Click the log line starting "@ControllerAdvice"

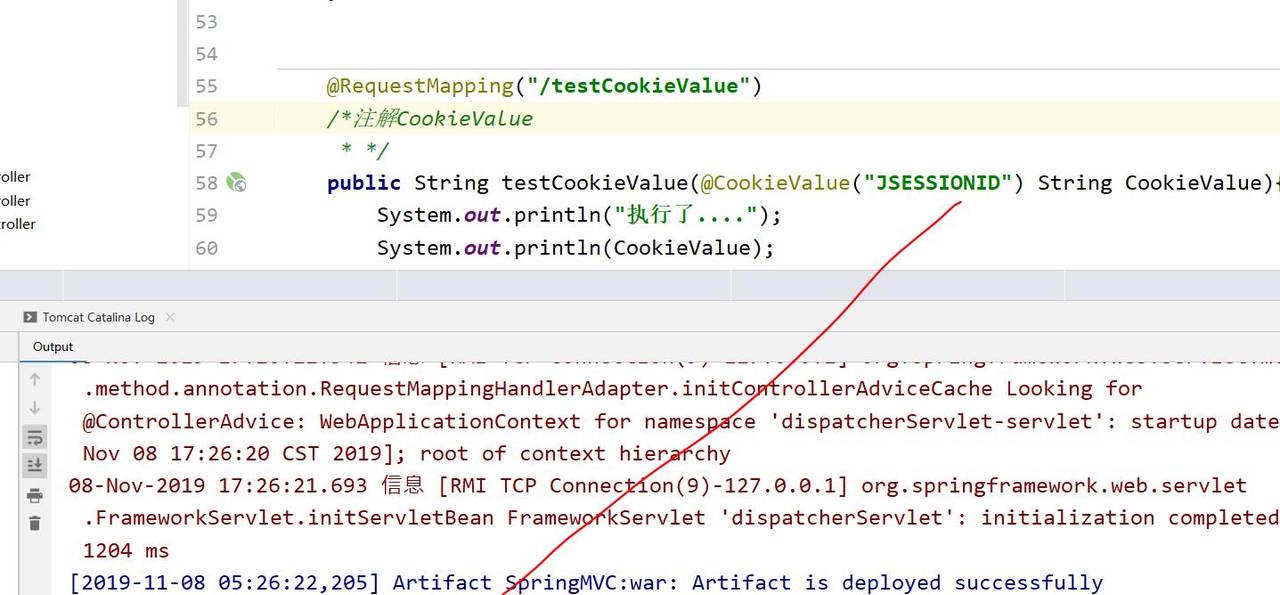(680, 421)
